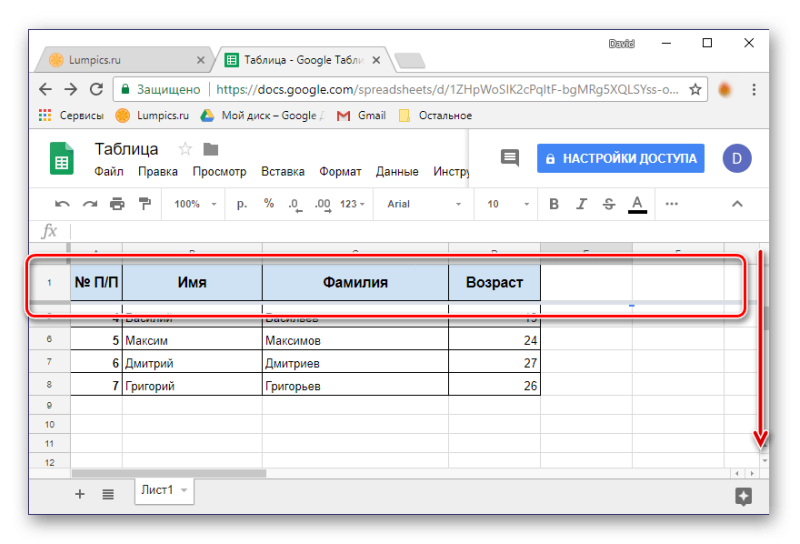
Task: Select the cell containing Григорий
Action: pyautogui.click(x=192, y=384)
